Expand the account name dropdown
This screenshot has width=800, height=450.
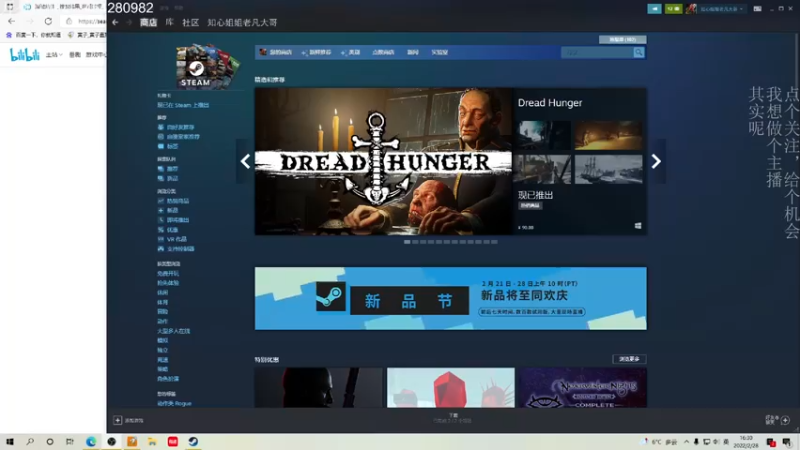(721, 9)
